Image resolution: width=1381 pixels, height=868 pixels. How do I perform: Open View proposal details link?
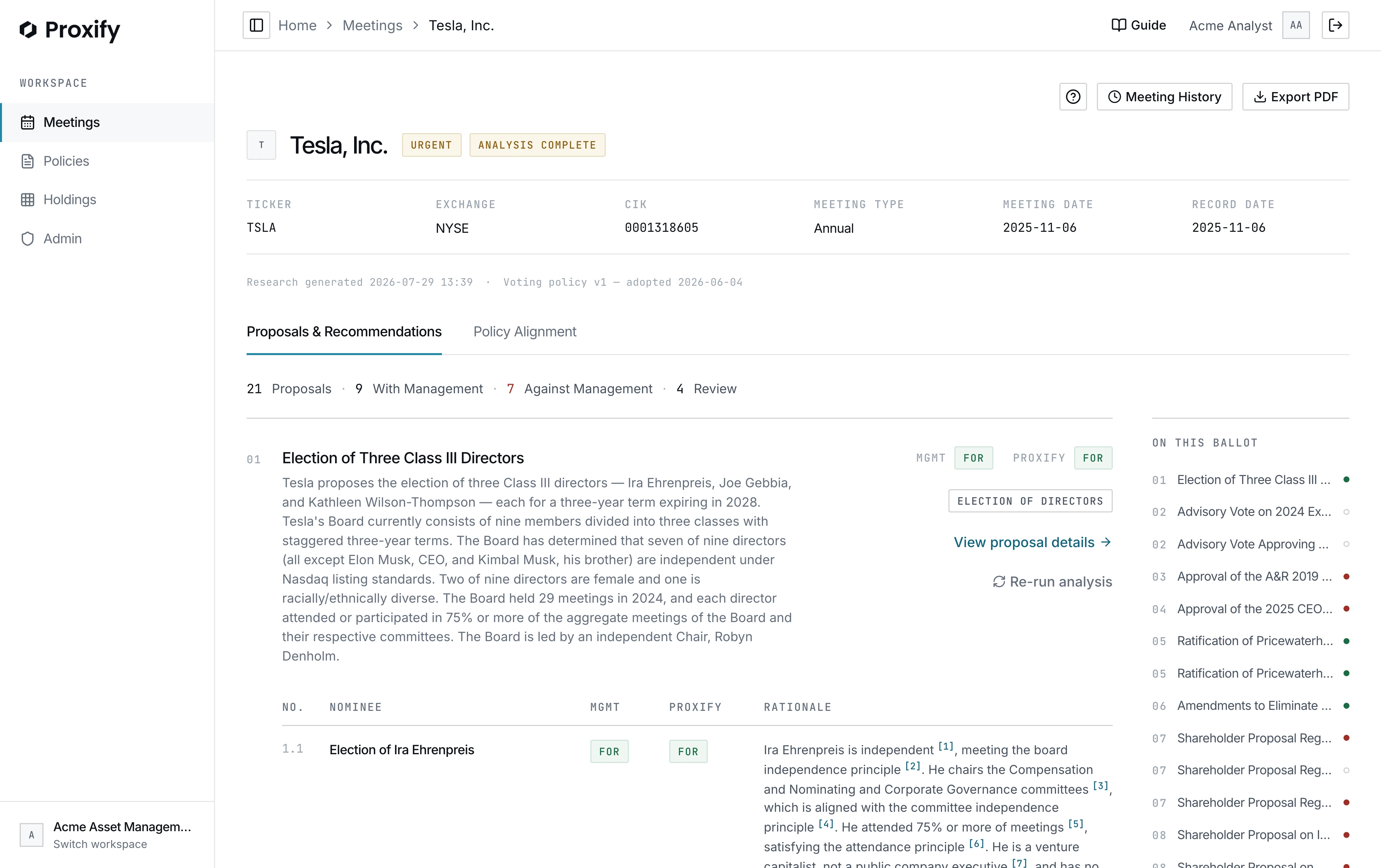[x=1032, y=542]
